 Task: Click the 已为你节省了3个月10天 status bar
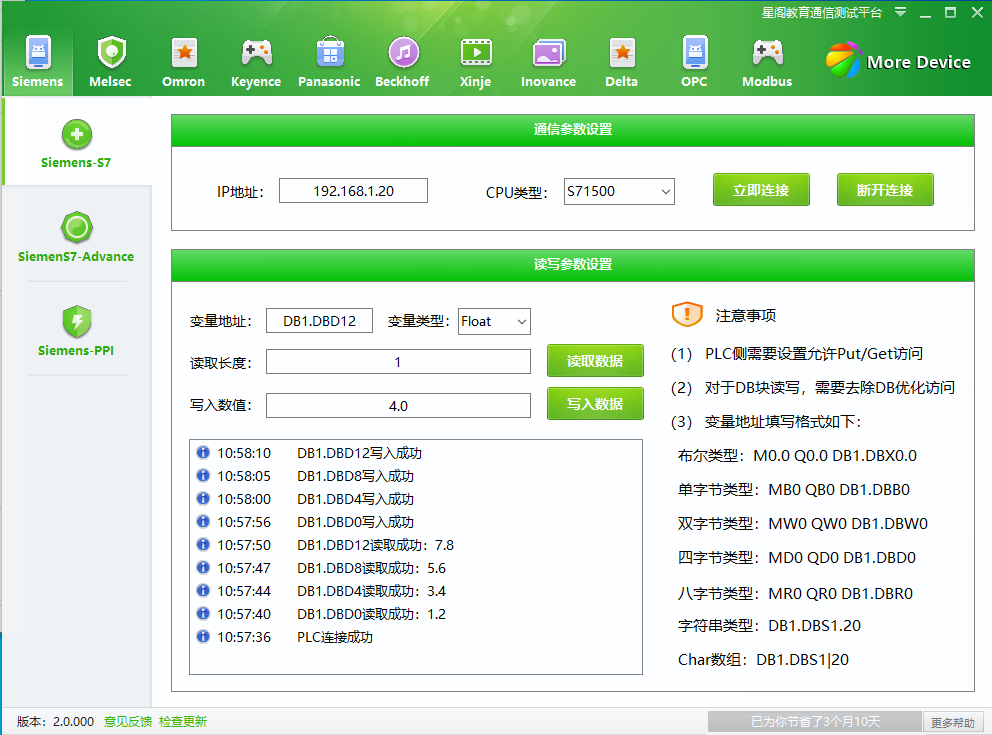(815, 722)
